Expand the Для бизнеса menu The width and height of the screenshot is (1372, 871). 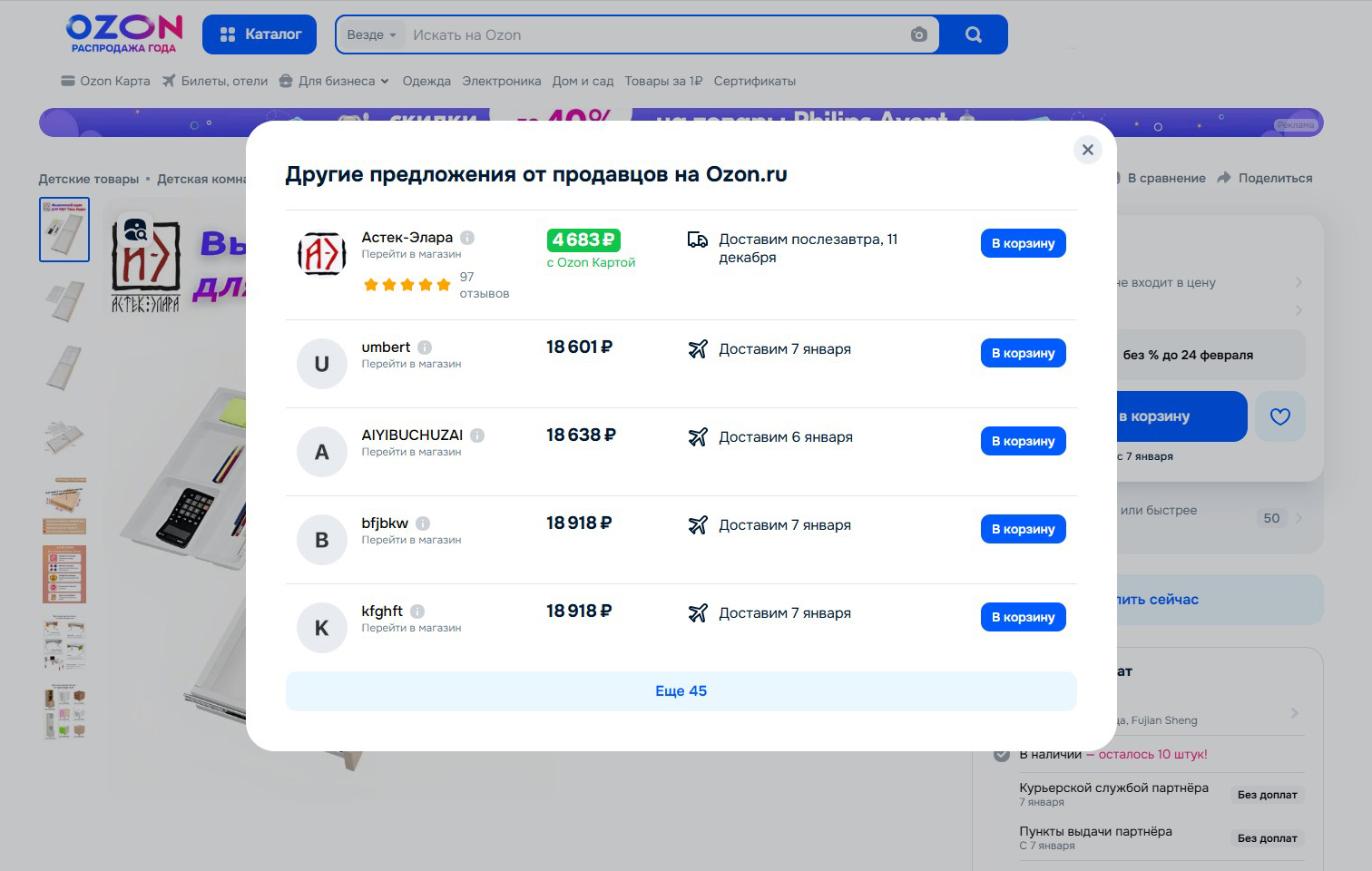click(335, 81)
